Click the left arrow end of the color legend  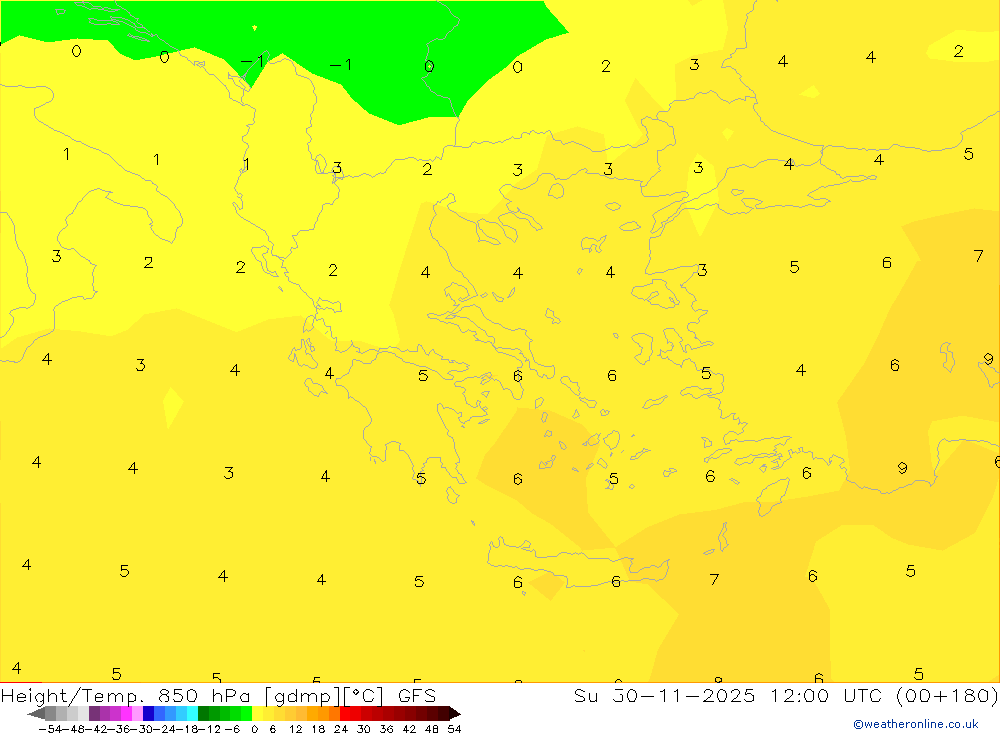point(36,714)
